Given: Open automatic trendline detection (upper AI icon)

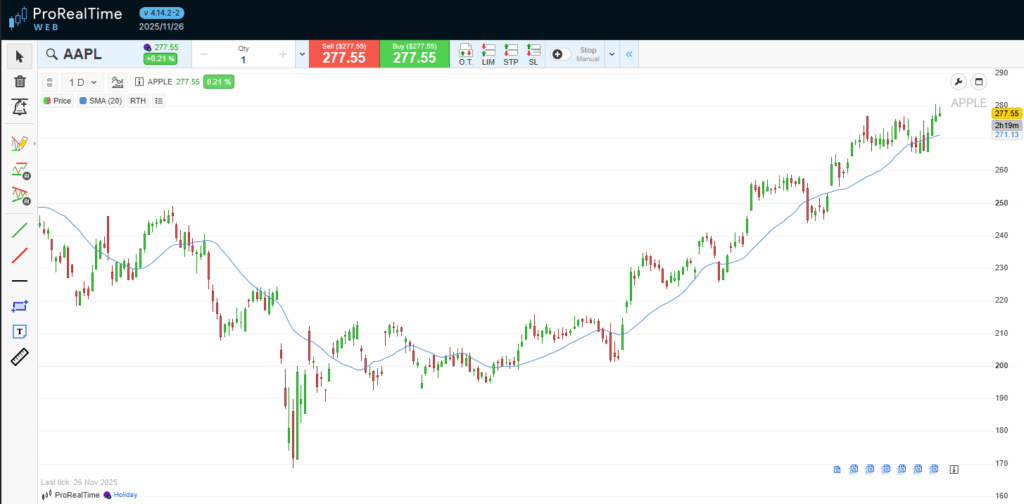Looking at the screenshot, I should (x=20, y=170).
